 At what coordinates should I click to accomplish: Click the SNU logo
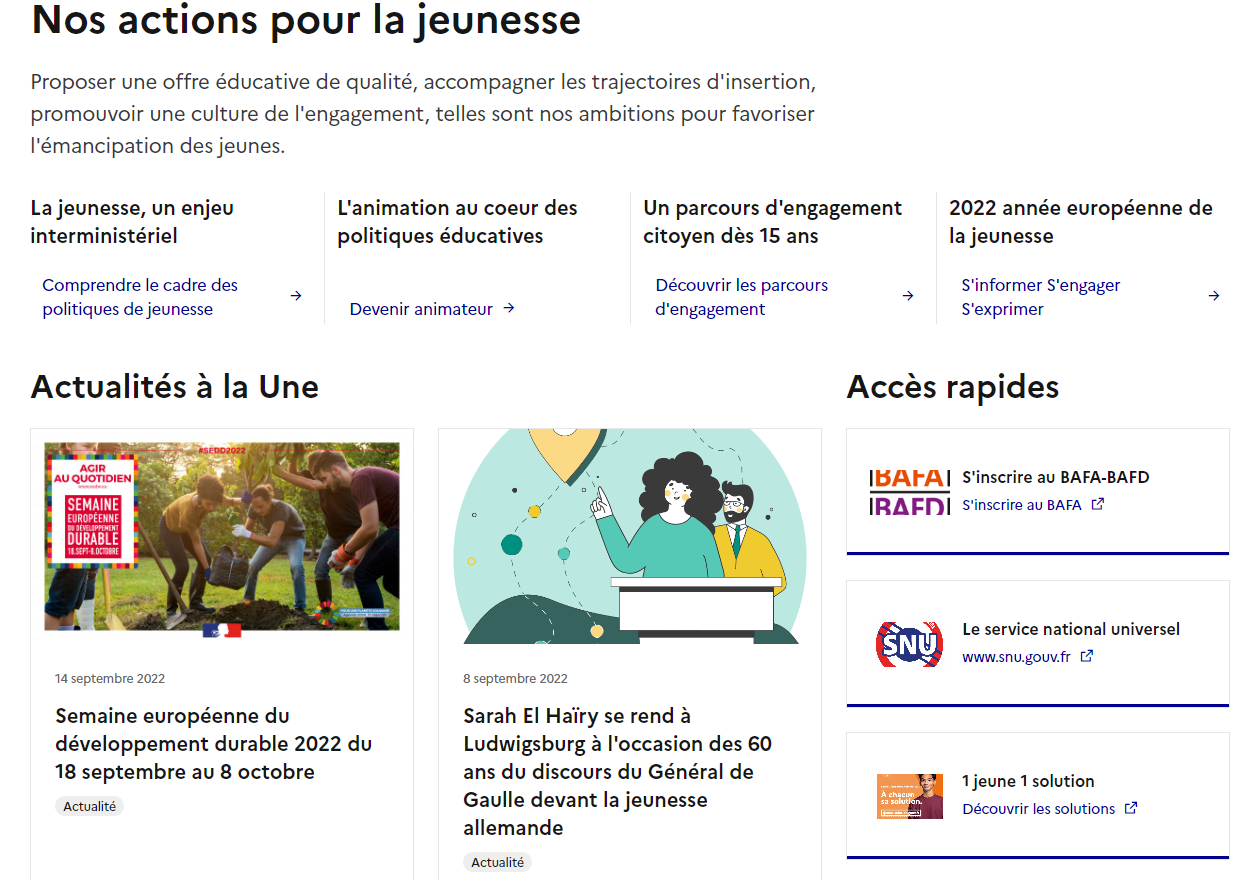909,643
